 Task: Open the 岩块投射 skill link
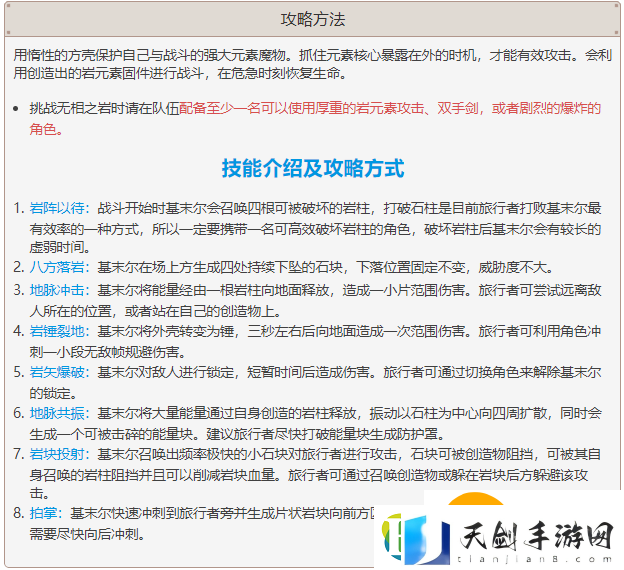coord(57,454)
